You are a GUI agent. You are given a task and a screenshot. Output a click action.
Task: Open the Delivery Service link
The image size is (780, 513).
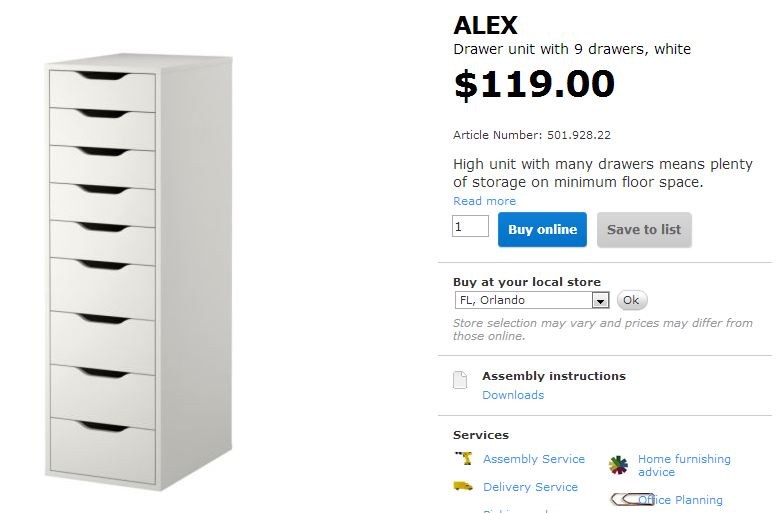pos(530,487)
